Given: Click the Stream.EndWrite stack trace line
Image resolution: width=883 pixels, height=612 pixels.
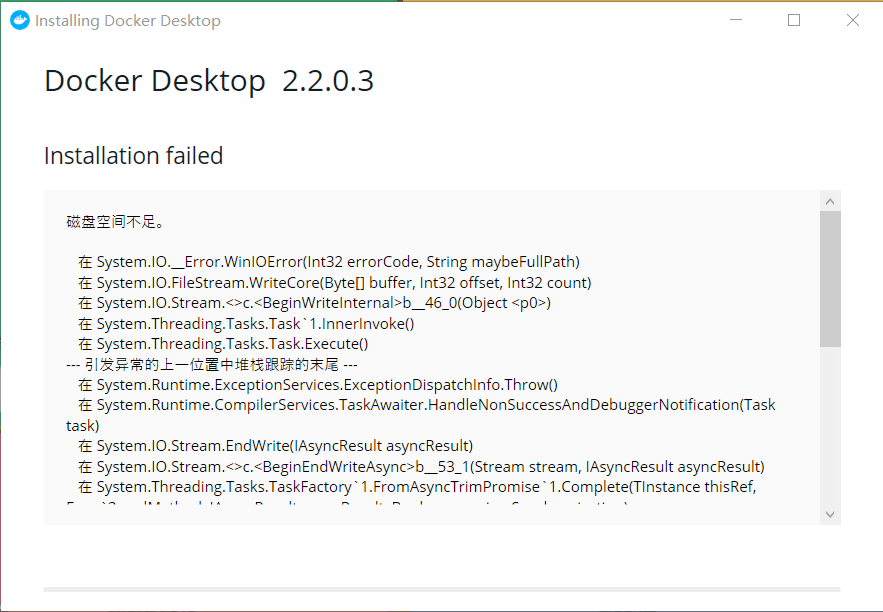Looking at the screenshot, I should point(275,446).
